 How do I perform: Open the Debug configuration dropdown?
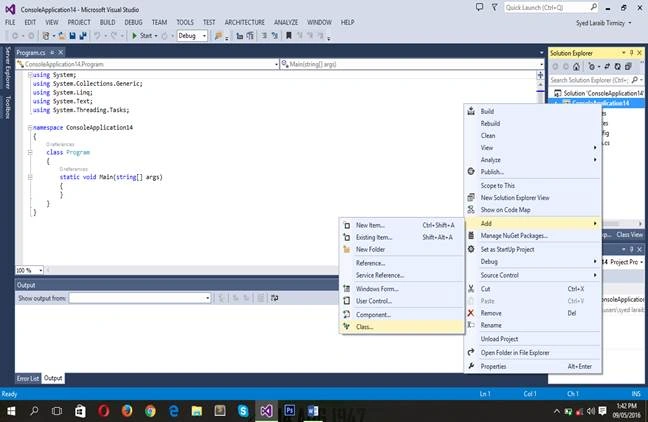pyautogui.click(x=192, y=36)
